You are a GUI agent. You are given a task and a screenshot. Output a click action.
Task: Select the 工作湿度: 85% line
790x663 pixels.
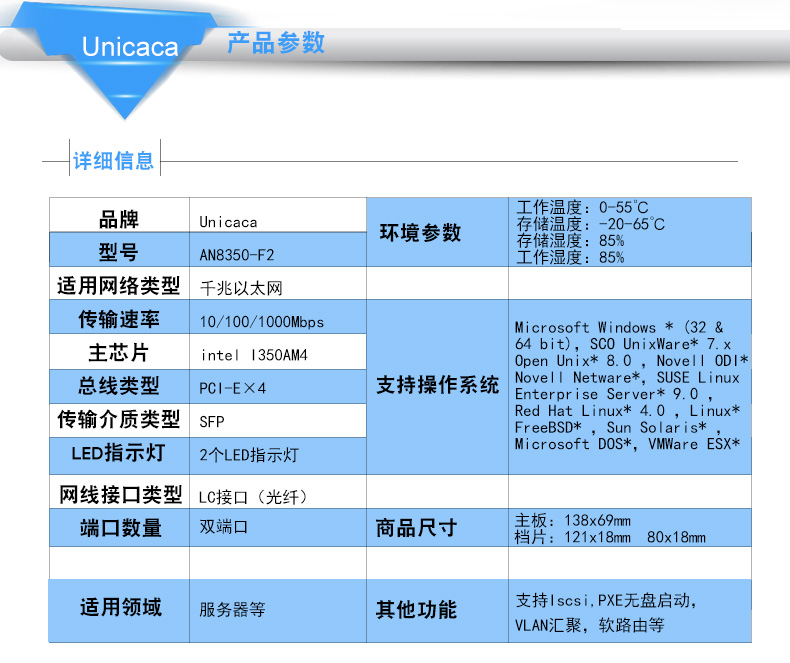[570, 257]
